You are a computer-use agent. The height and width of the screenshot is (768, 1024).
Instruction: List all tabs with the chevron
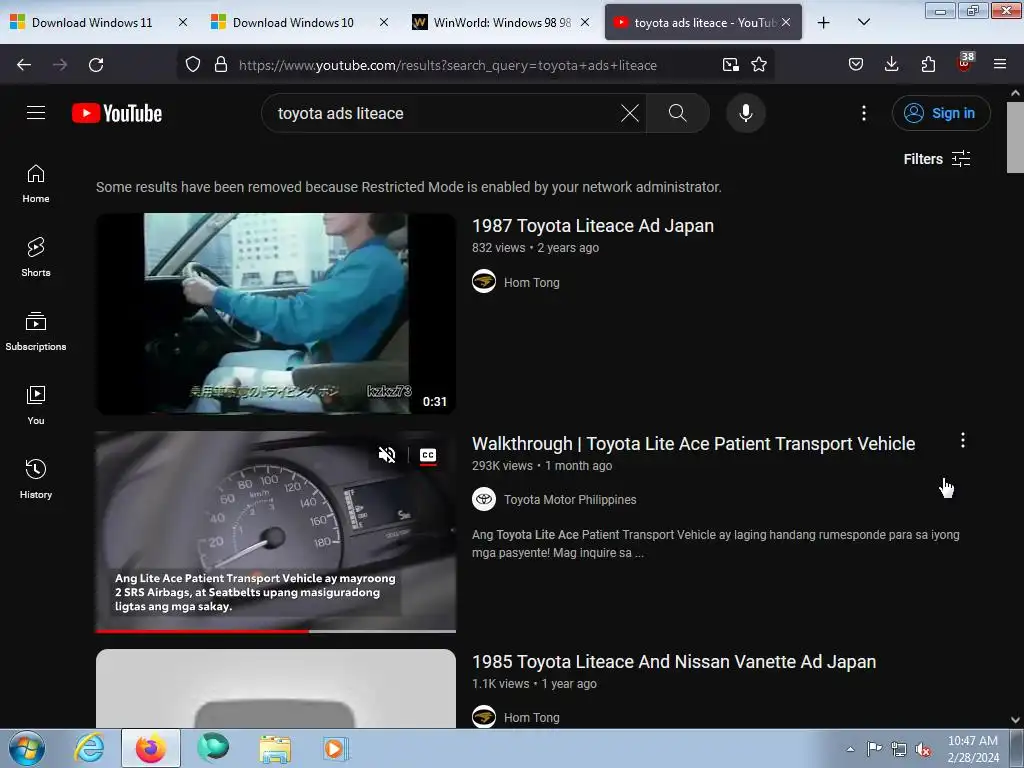tap(863, 22)
